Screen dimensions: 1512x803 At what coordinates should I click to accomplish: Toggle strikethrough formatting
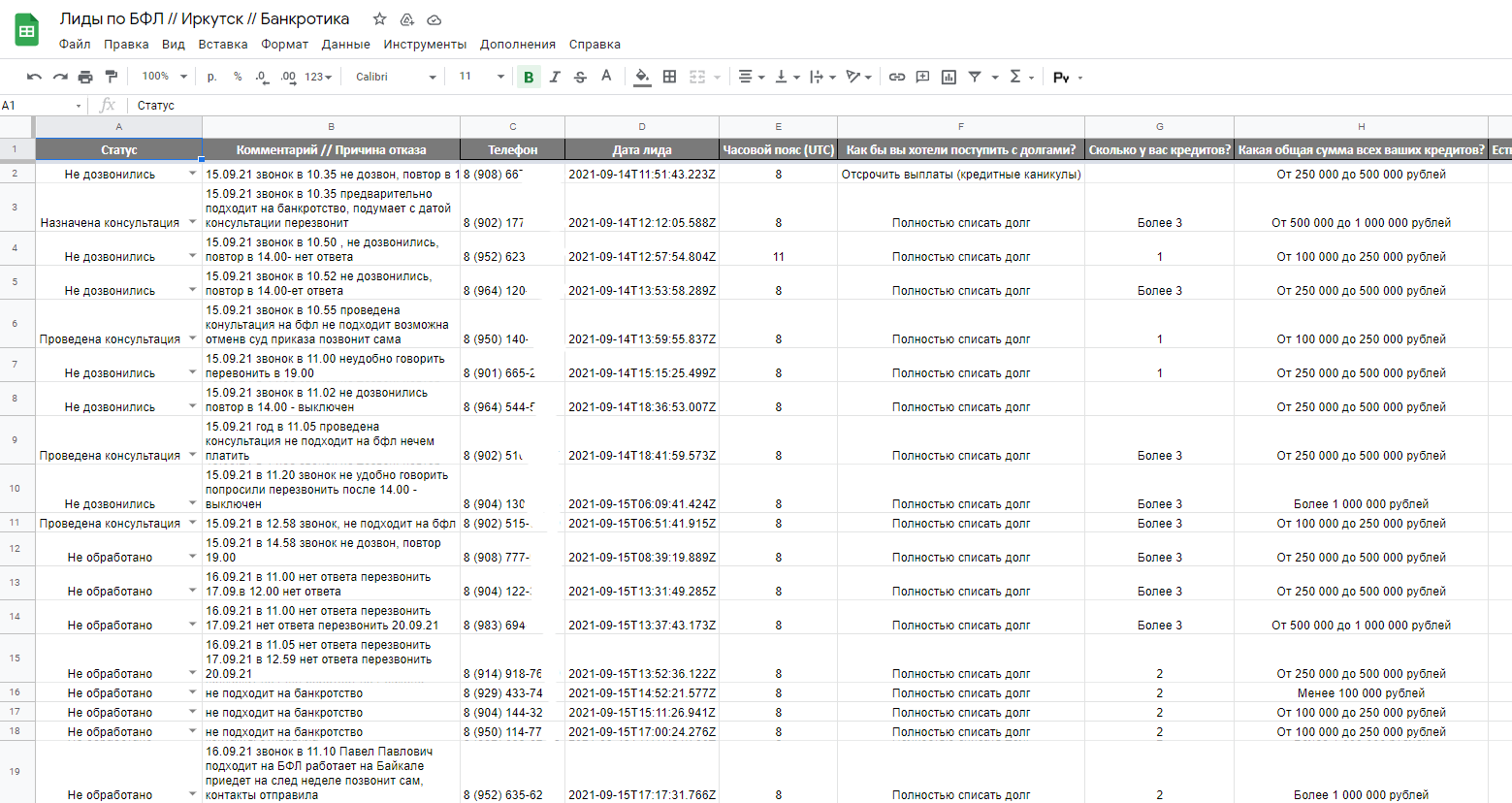pyautogui.click(x=580, y=77)
